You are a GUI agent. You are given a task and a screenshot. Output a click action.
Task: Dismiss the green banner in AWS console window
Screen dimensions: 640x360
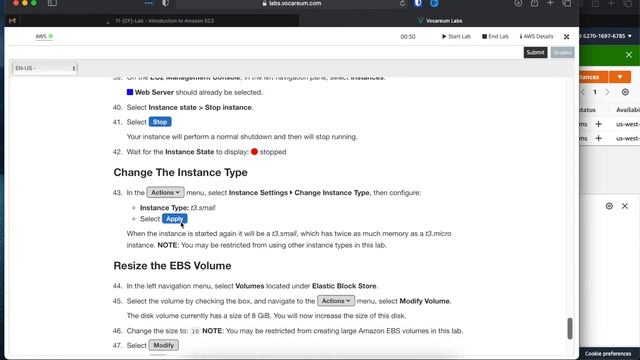pyautogui.click(x=629, y=55)
